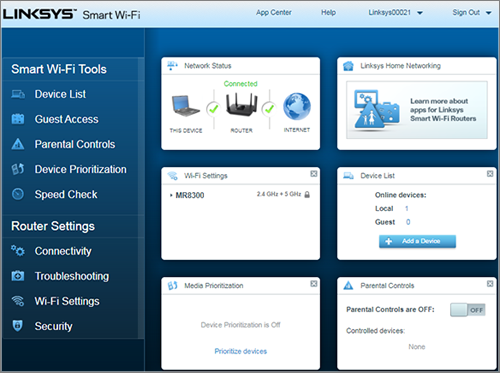
Task: Click the Add a Device button
Action: (417, 241)
